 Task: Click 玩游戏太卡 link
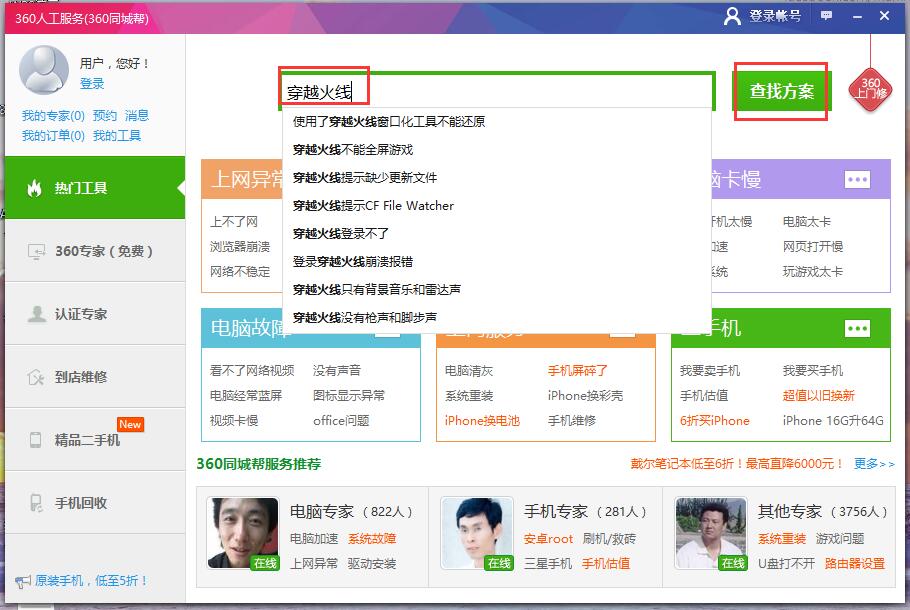812,272
